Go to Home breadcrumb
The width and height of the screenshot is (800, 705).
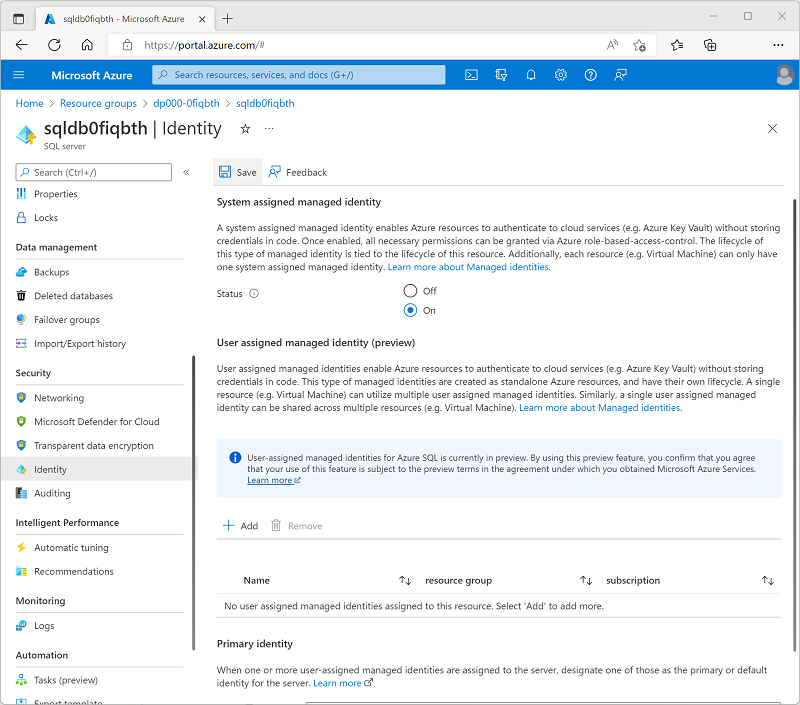point(30,103)
